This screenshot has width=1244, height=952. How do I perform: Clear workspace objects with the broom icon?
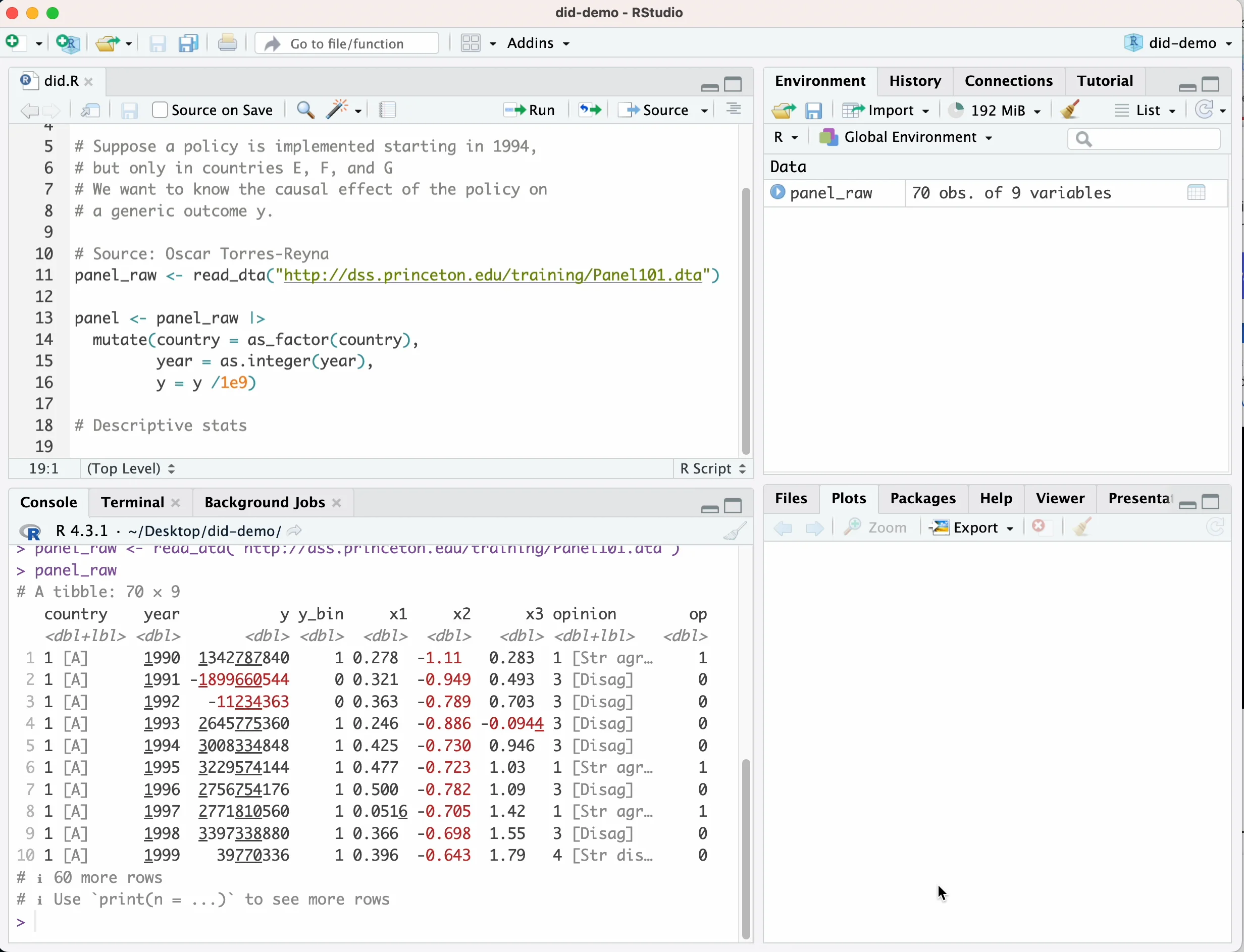1070,110
